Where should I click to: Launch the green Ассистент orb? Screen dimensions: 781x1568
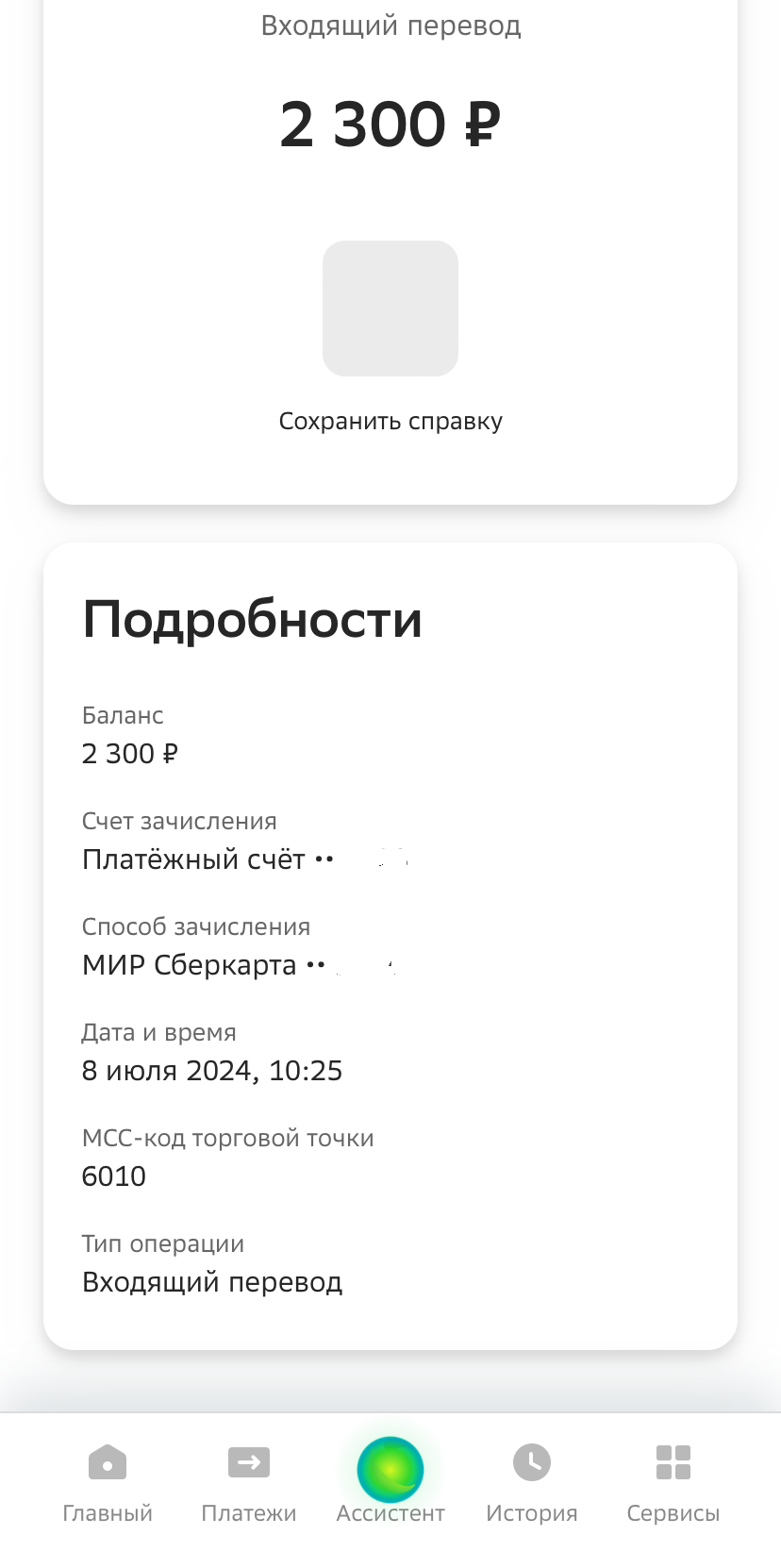(x=390, y=1468)
